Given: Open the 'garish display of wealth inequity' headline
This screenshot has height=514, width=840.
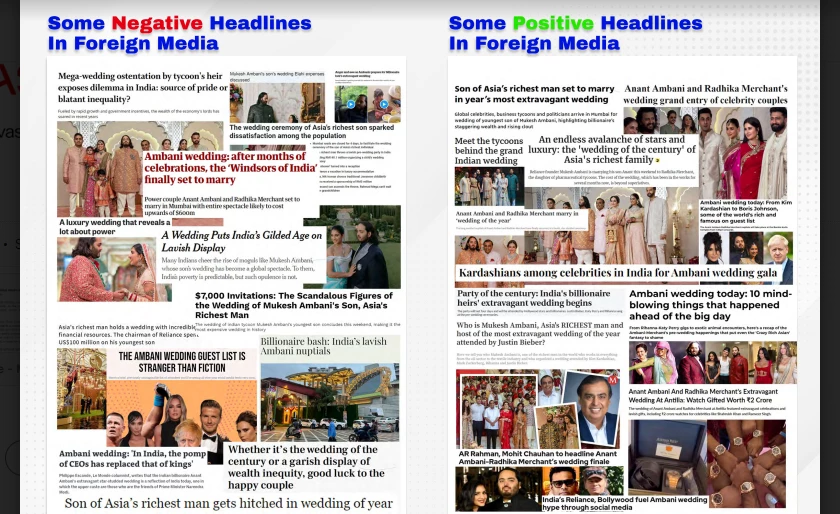Looking at the screenshot, I should pyautogui.click(x=306, y=467).
